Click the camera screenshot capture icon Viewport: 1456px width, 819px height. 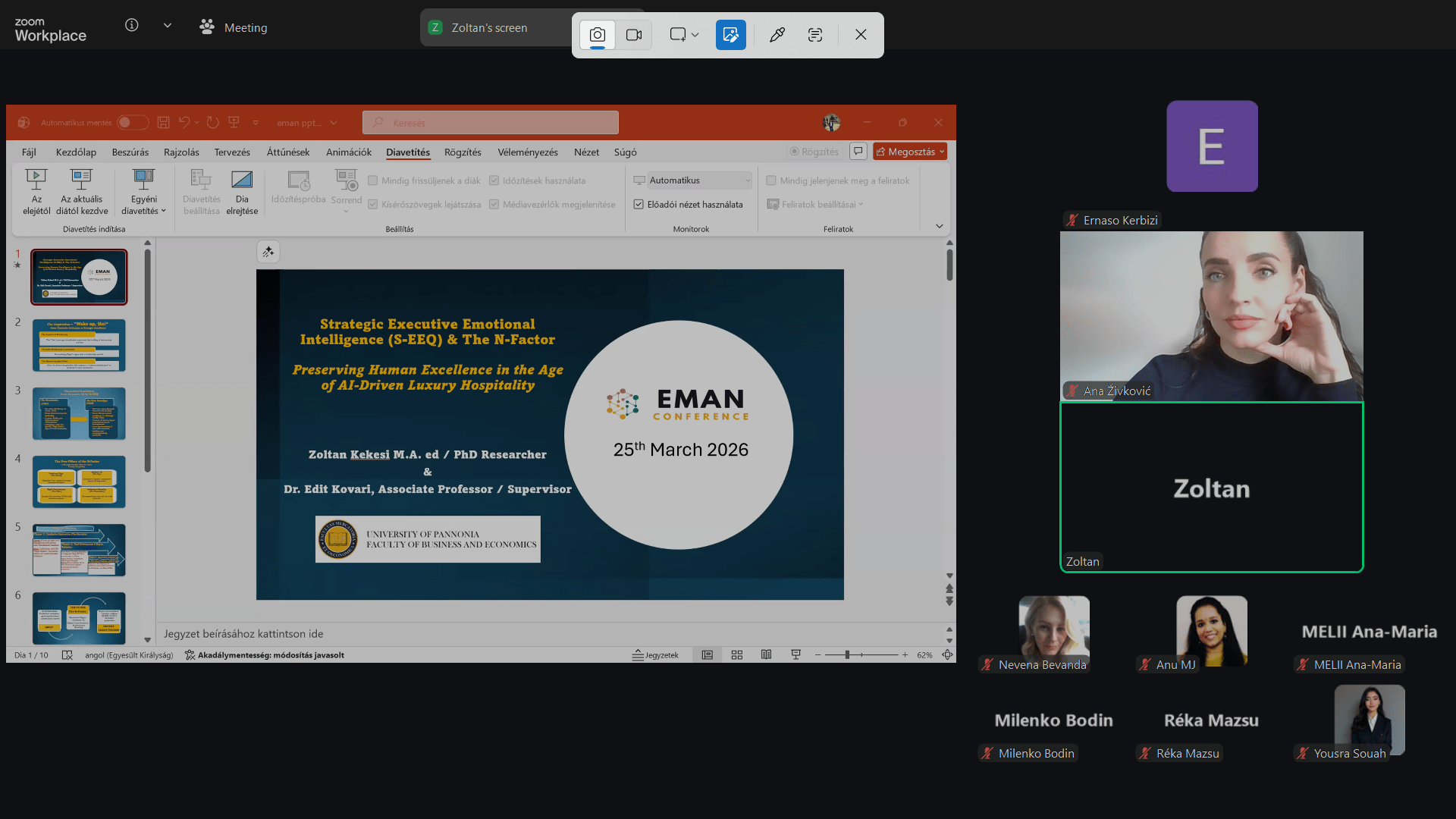[x=598, y=35]
